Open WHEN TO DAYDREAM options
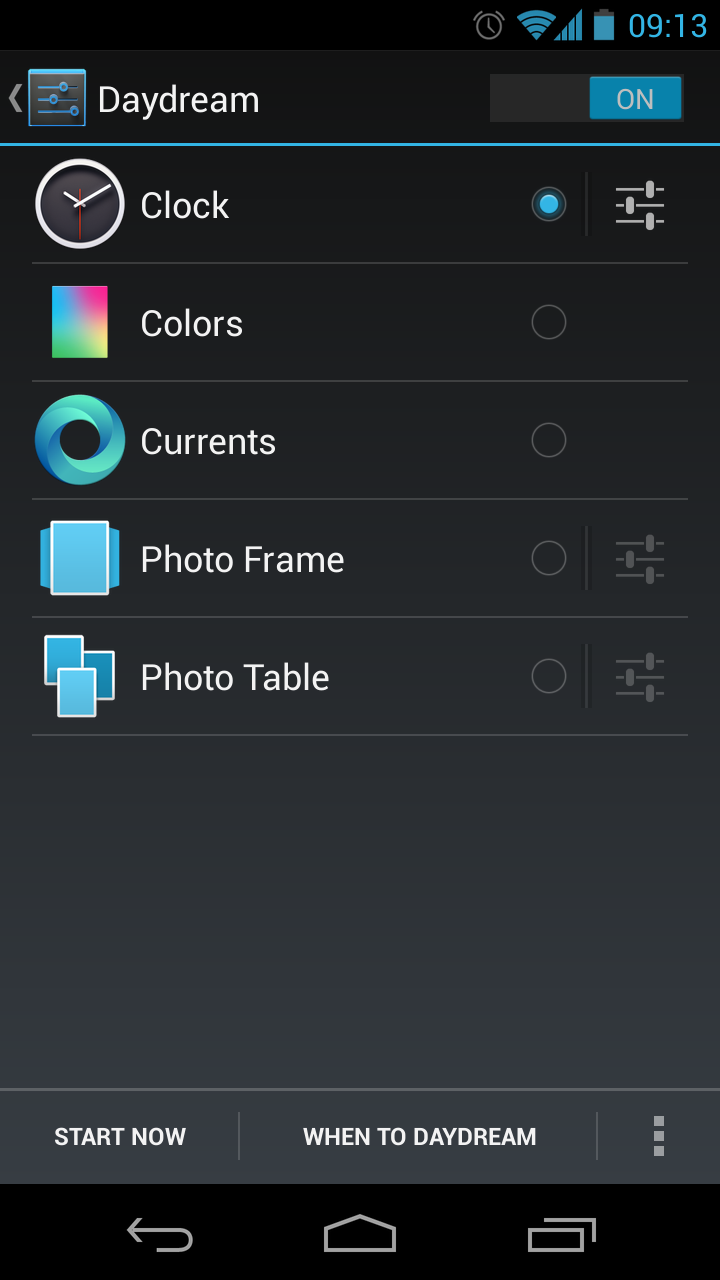The width and height of the screenshot is (720, 1280). [419, 1136]
